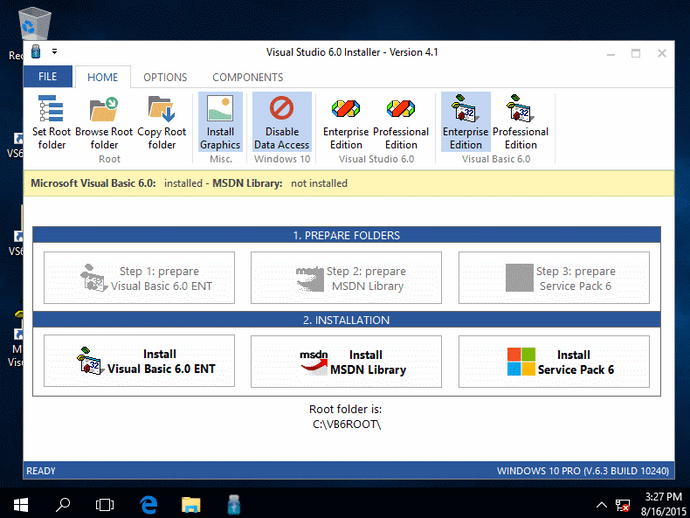The height and width of the screenshot is (518, 690).
Task: Click Disable Data Access for Windows 10
Action: click(x=282, y=122)
